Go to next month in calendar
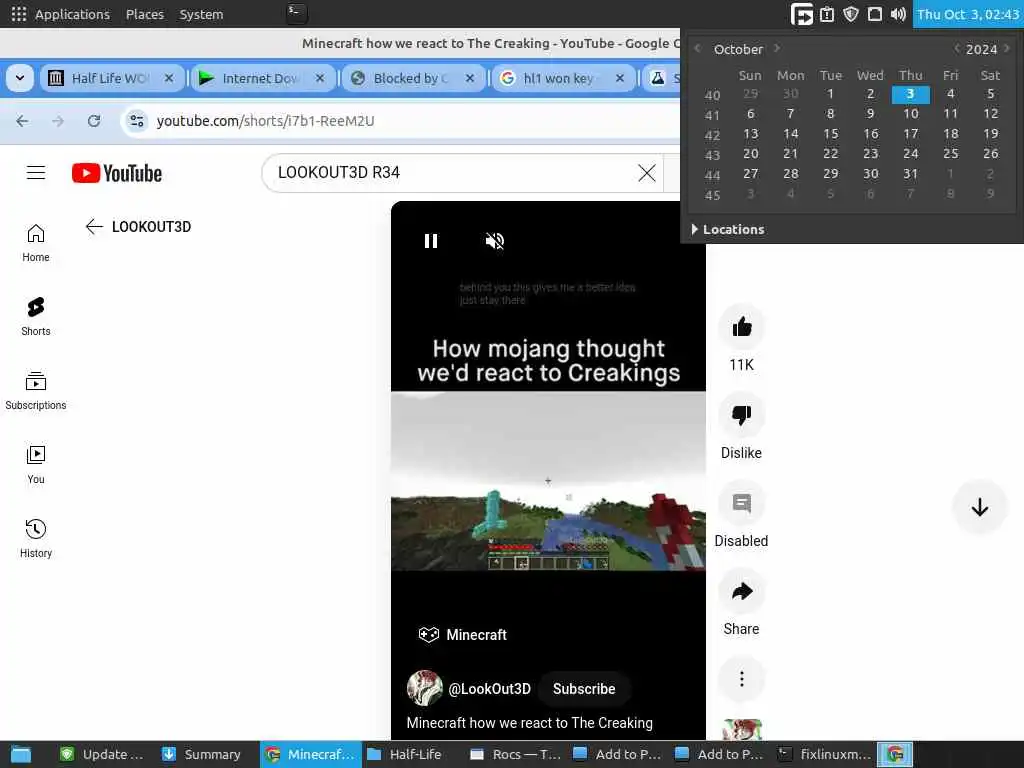The width and height of the screenshot is (1024, 768). 777,48
